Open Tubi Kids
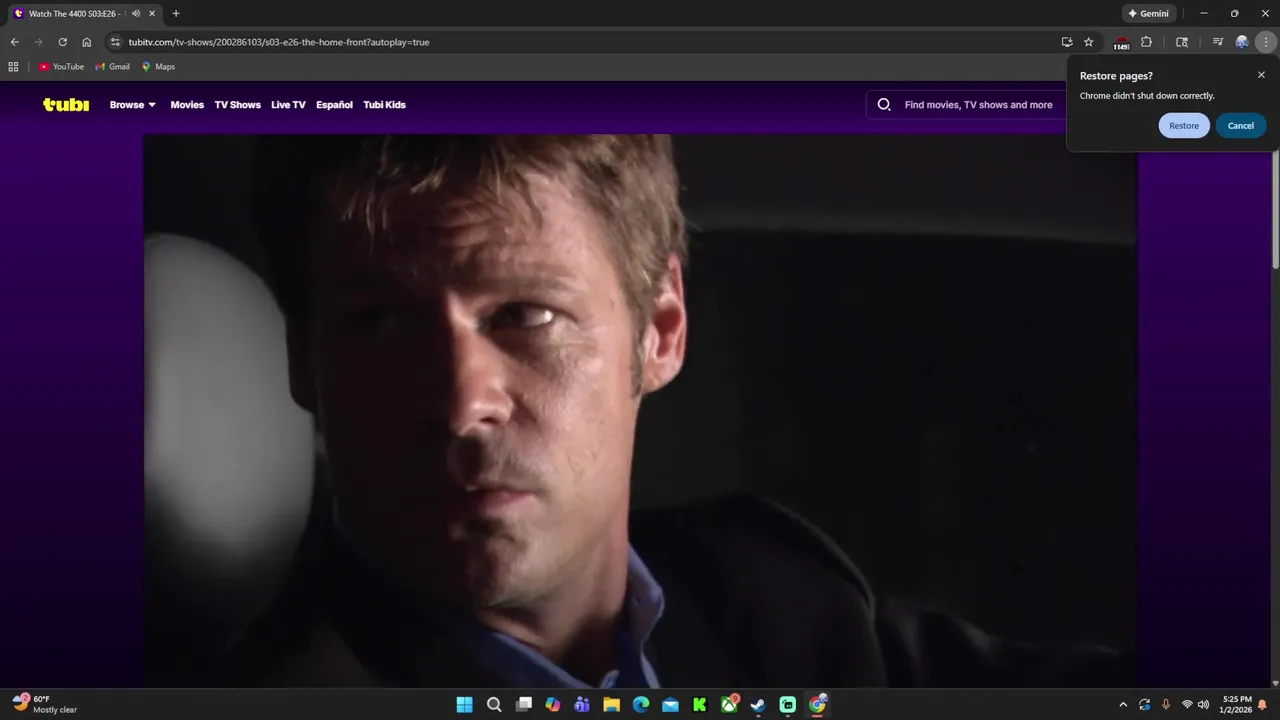The height and width of the screenshot is (720, 1280). pyautogui.click(x=384, y=105)
